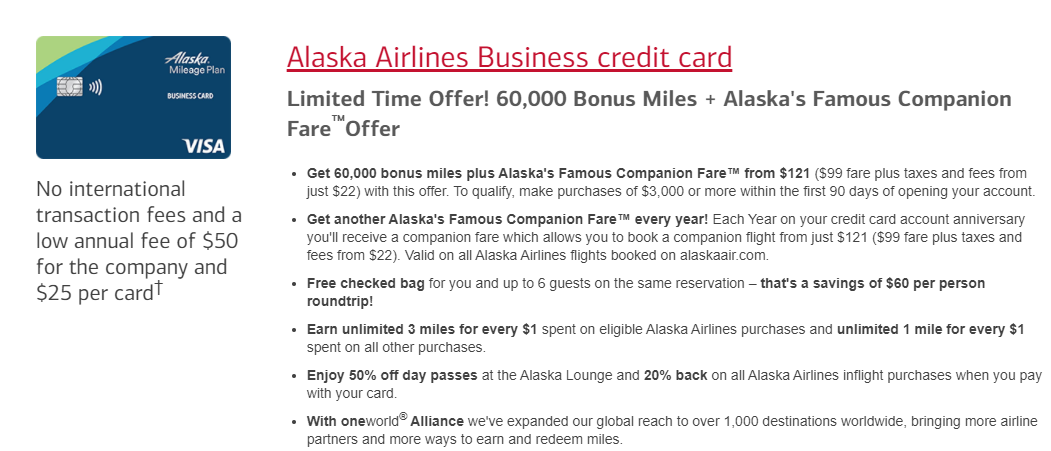Open the Alaska Airlines Business credit card link
This screenshot has height=451, width=1051.
(x=509, y=57)
